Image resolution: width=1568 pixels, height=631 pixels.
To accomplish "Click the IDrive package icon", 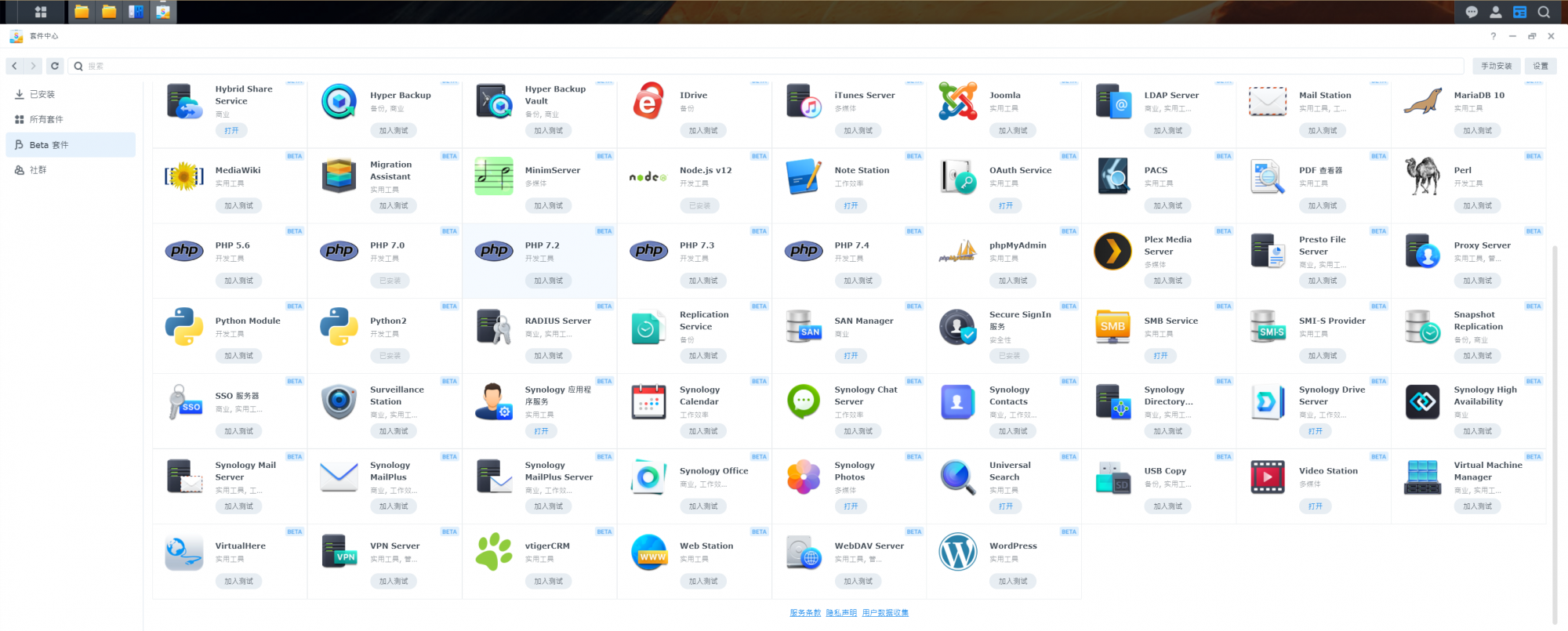I will point(648,101).
